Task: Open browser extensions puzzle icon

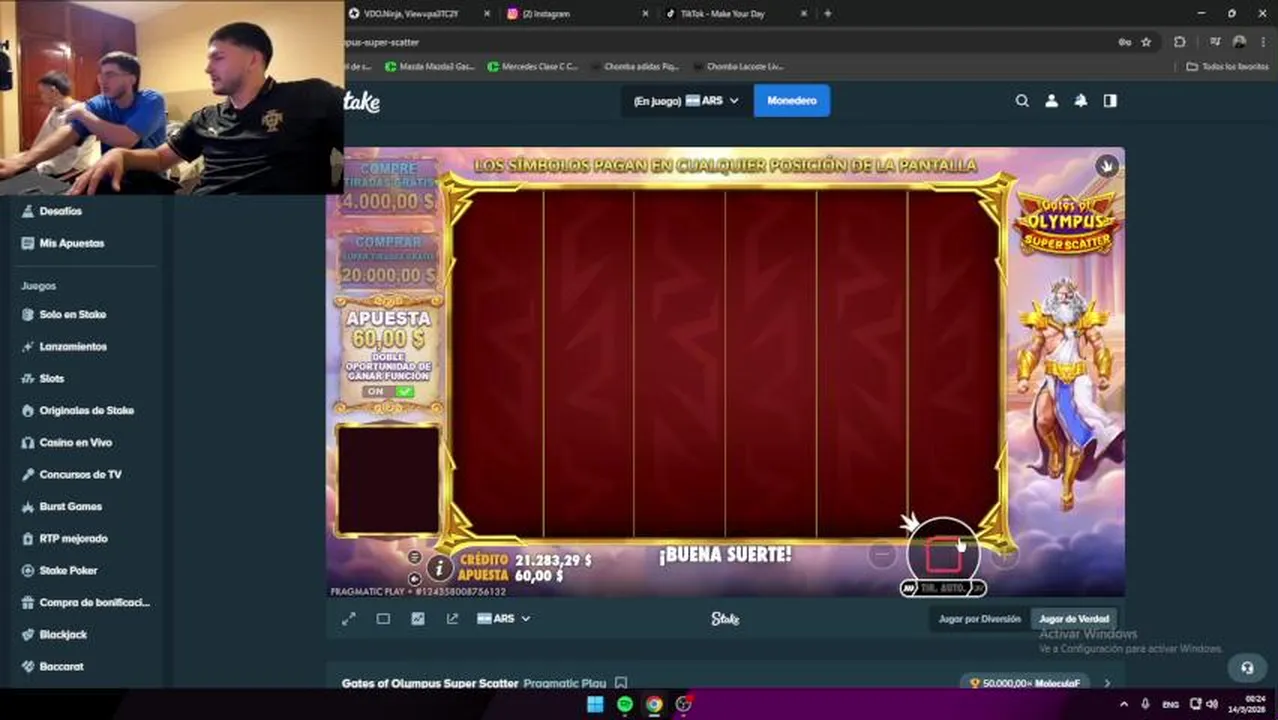Action: 1180,42
